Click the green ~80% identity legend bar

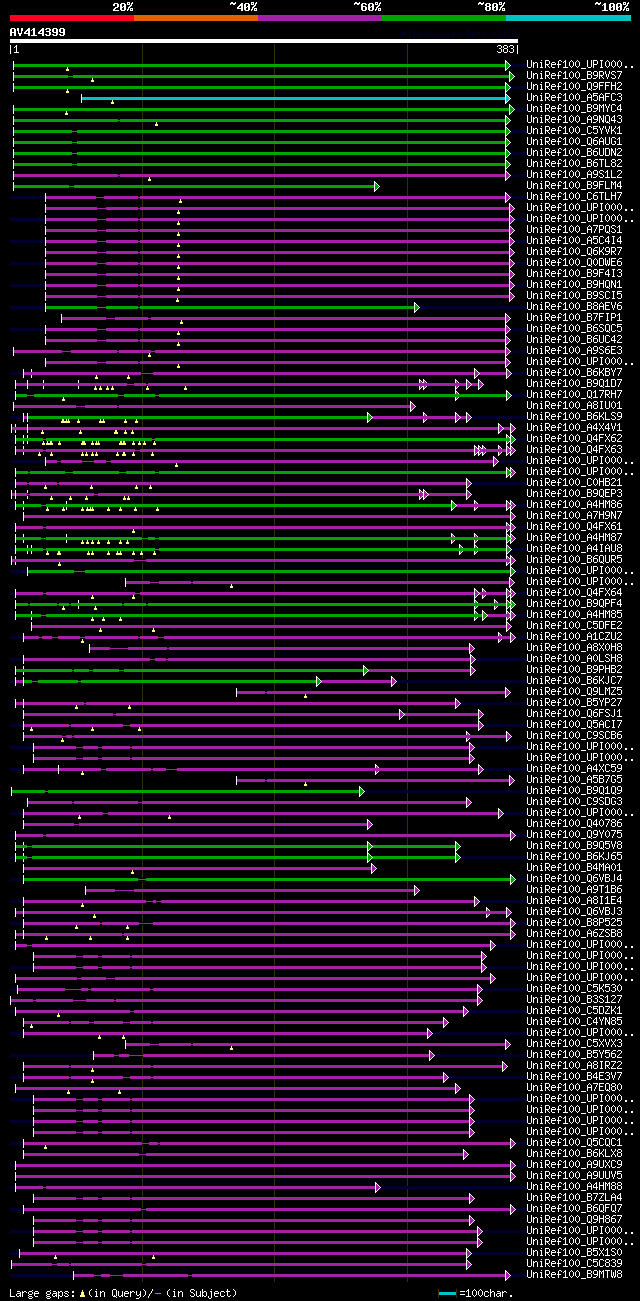[443, 18]
